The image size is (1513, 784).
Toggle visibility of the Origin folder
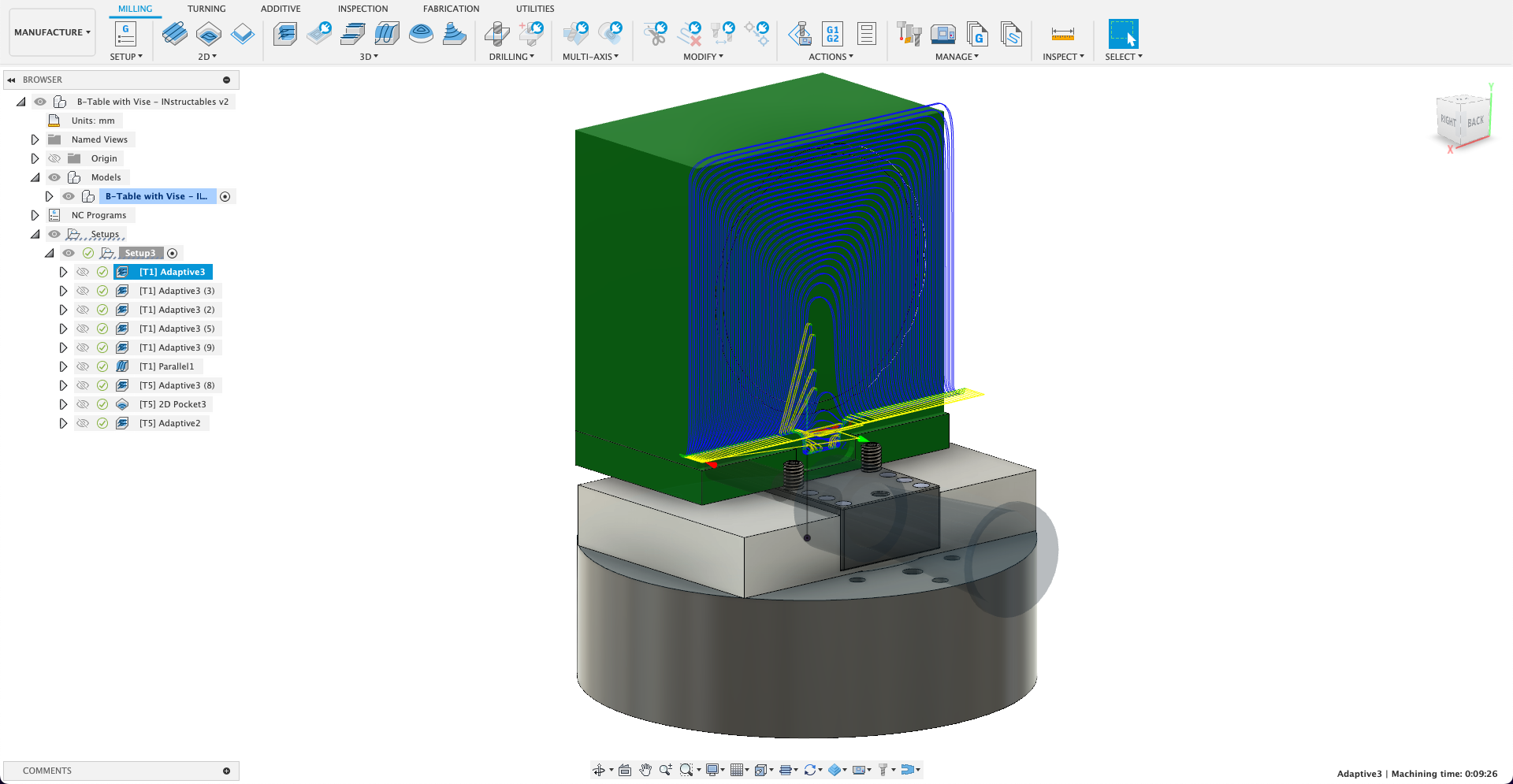(x=54, y=158)
